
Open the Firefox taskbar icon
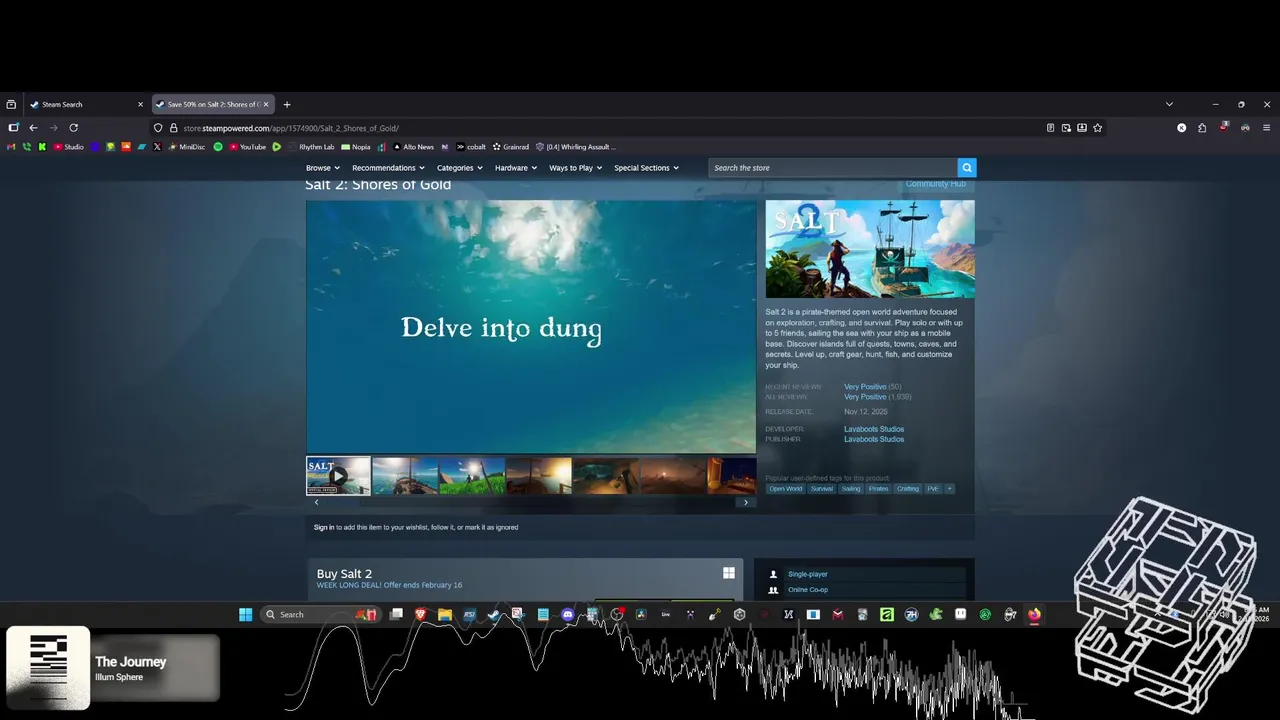pyautogui.click(x=1034, y=614)
